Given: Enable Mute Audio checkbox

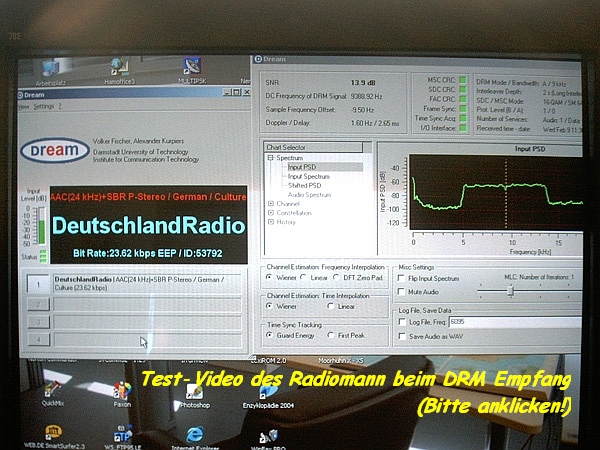Looking at the screenshot, I should [x=401, y=292].
